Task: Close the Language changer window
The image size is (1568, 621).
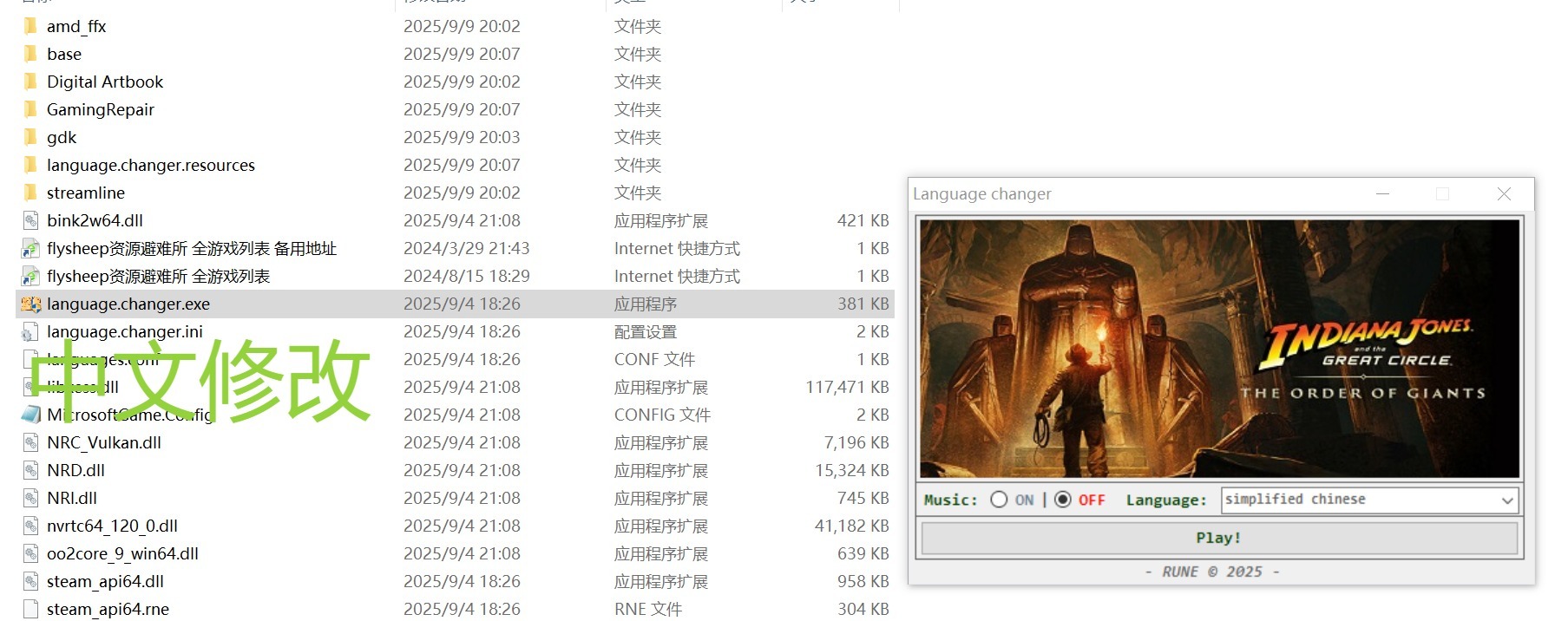Action: coord(1504,194)
